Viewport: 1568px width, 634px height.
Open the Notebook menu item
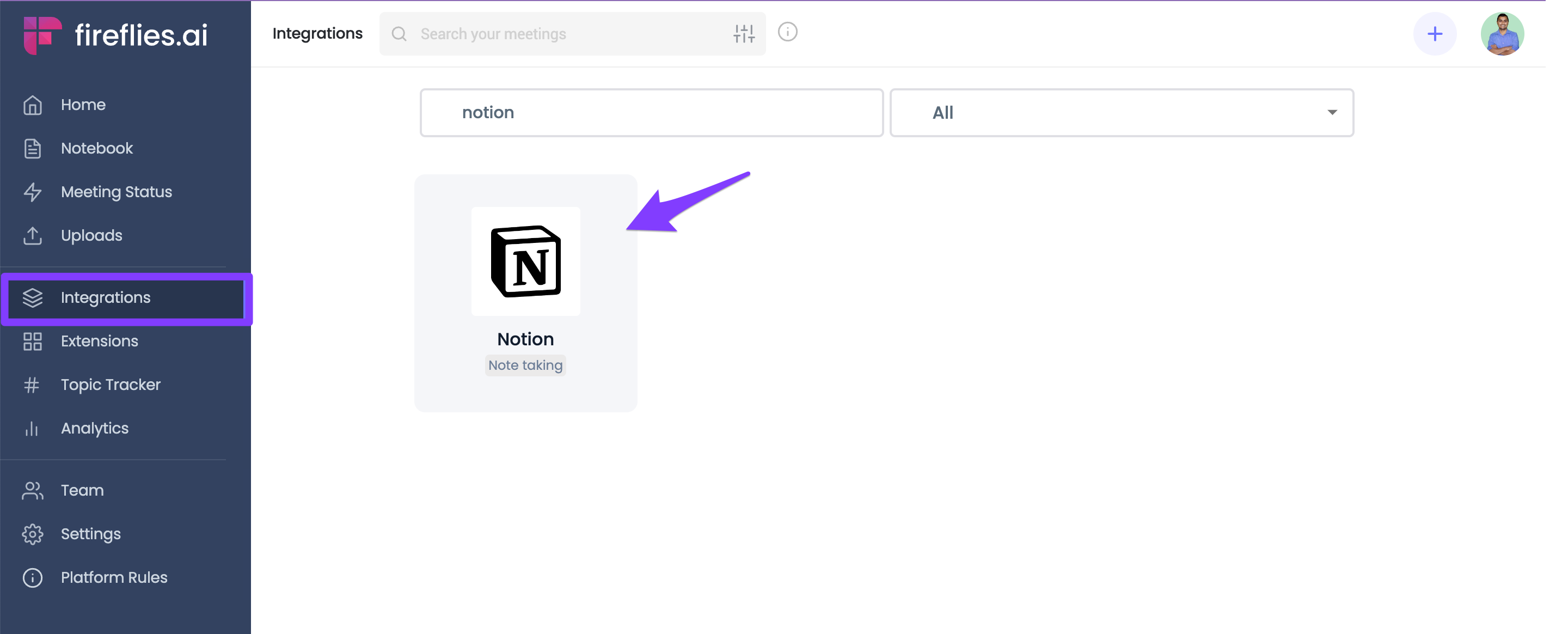[x=125, y=149]
